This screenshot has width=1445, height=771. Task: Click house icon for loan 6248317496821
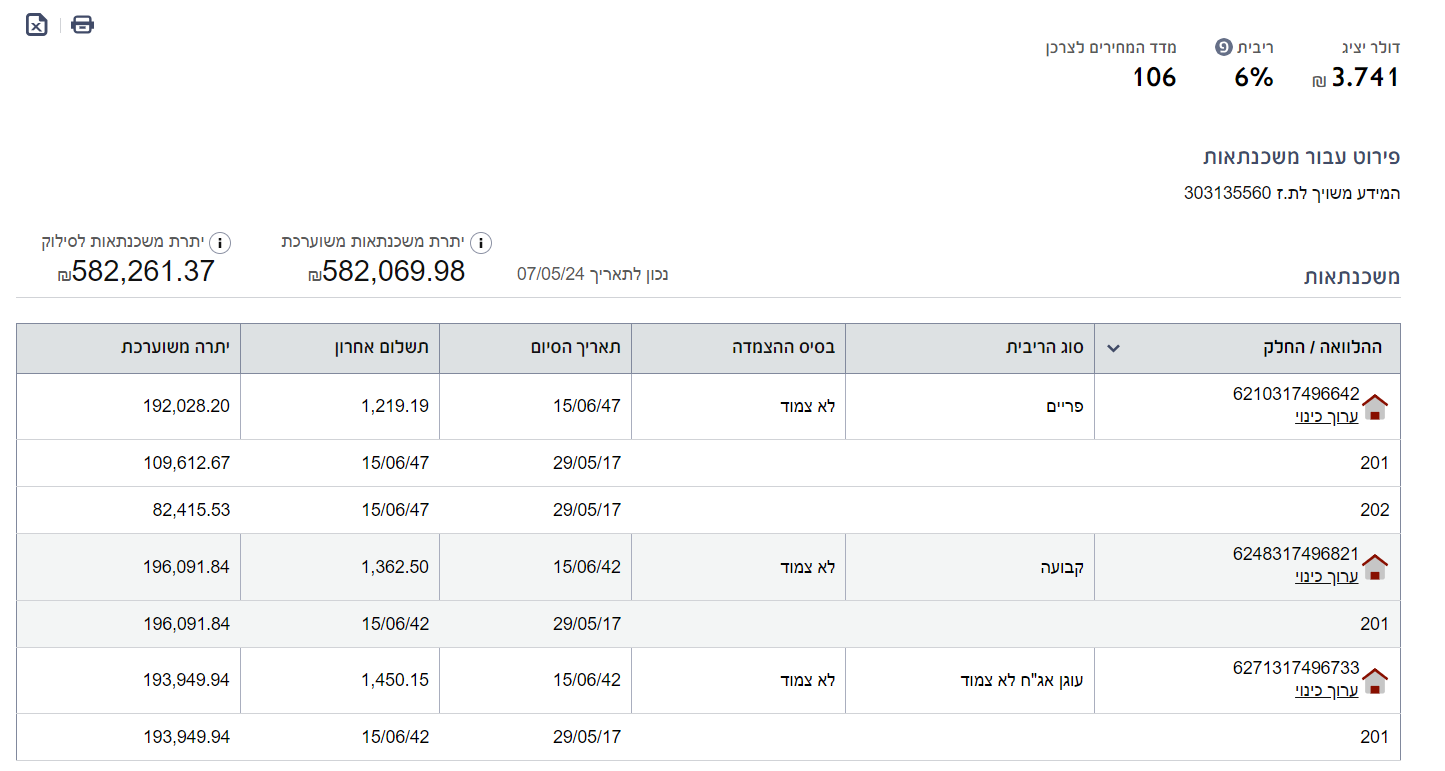(1375, 567)
